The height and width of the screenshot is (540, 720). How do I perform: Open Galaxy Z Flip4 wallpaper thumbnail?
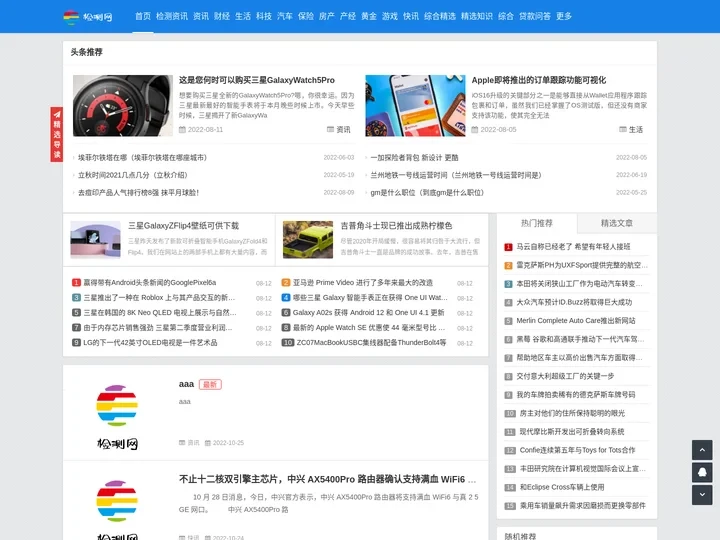(96, 239)
